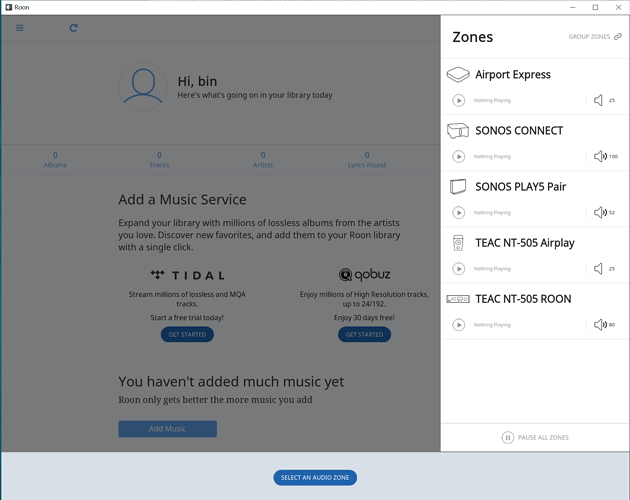
Task: Open the Albums count link
Action: pos(55,160)
